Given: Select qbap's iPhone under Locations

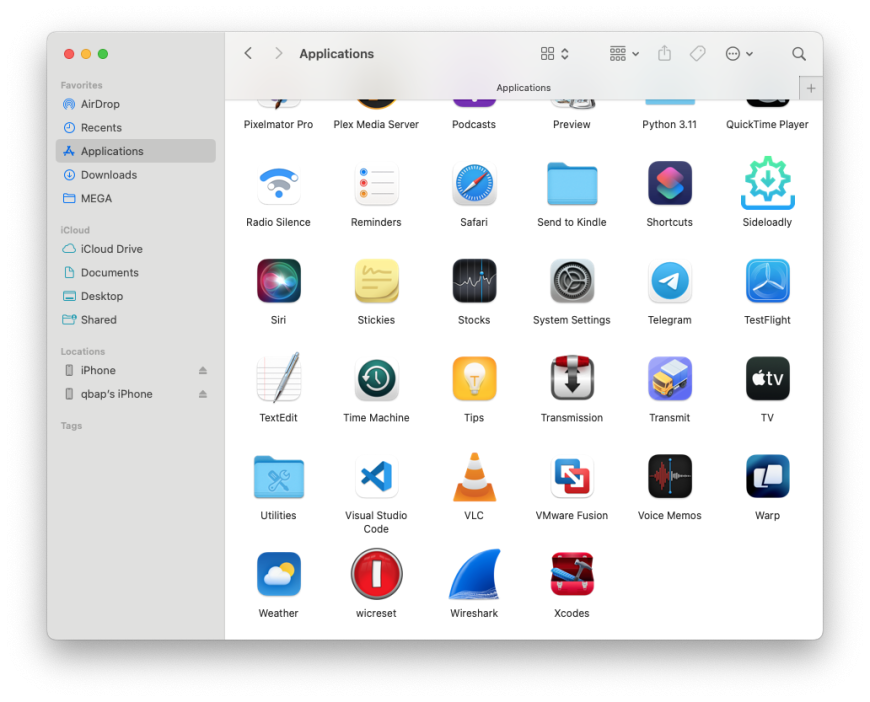Looking at the screenshot, I should pyautogui.click(x=136, y=394).
